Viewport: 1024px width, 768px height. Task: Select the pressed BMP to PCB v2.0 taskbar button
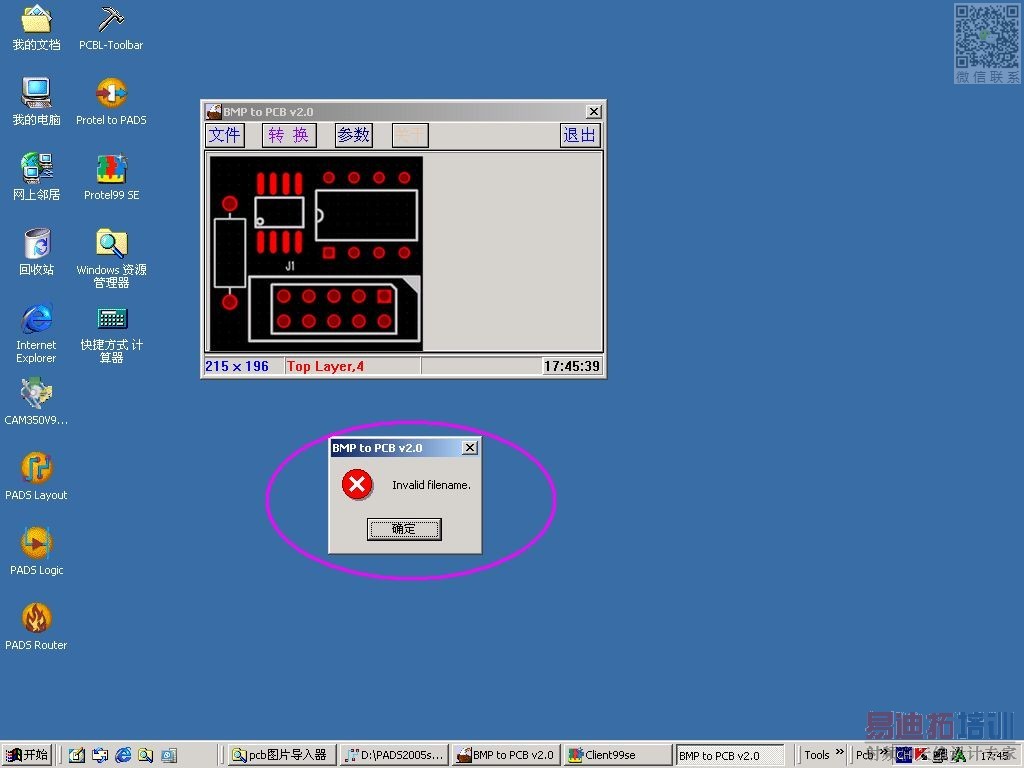729,755
